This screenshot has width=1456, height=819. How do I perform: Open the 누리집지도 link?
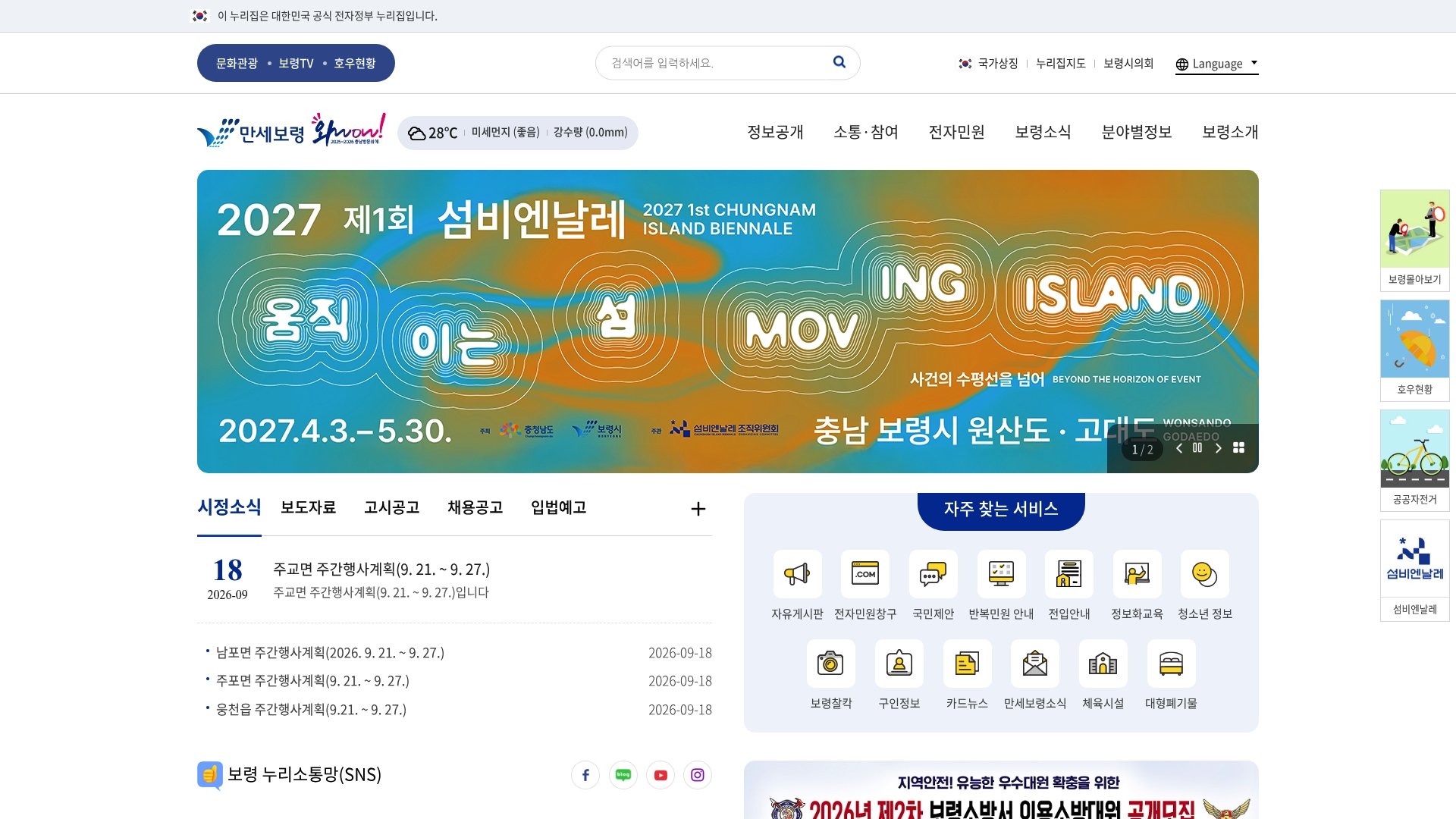[1060, 64]
